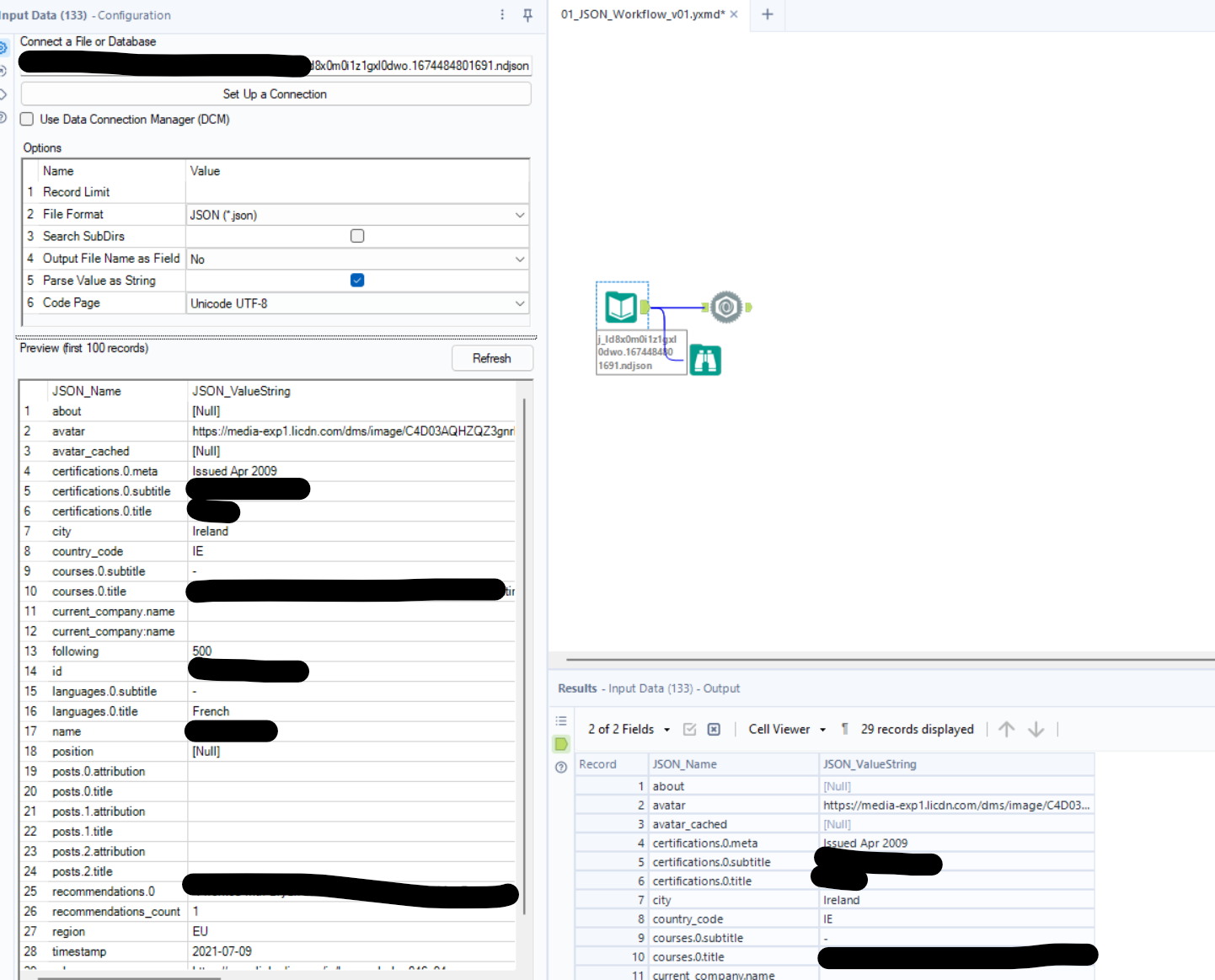Uncheck Parse Value as String

[357, 281]
